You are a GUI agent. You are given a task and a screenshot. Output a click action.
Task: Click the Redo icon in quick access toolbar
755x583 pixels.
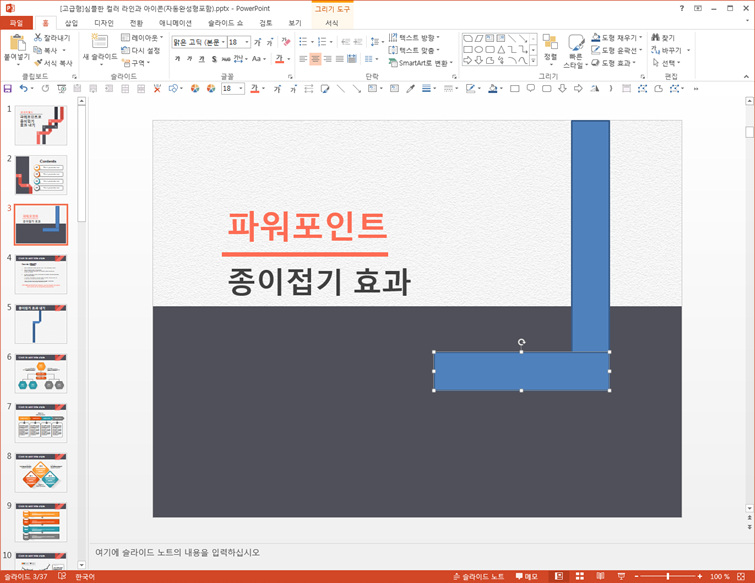[x=45, y=89]
